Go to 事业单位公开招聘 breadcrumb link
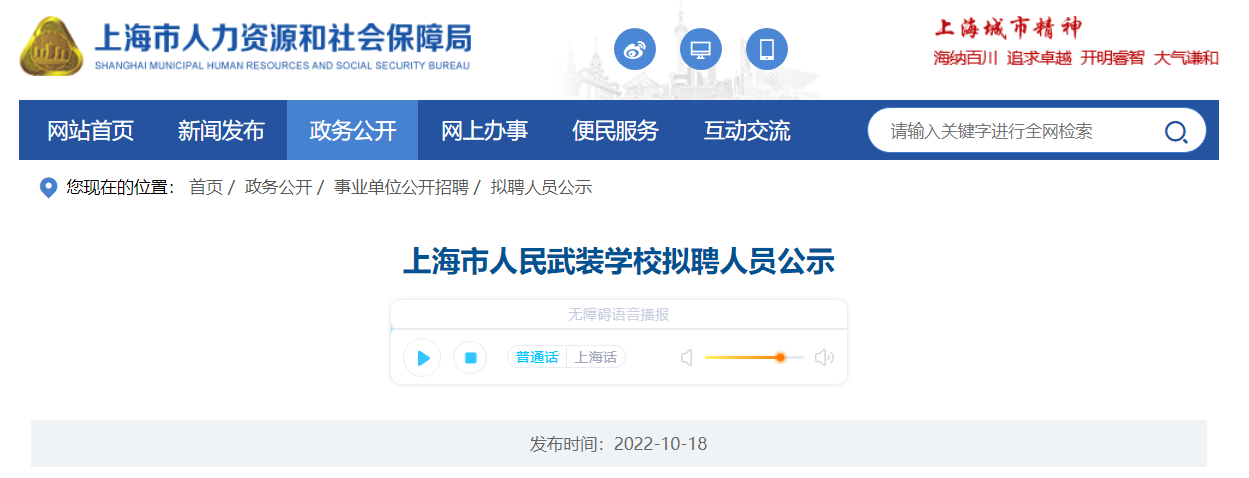 (401, 187)
